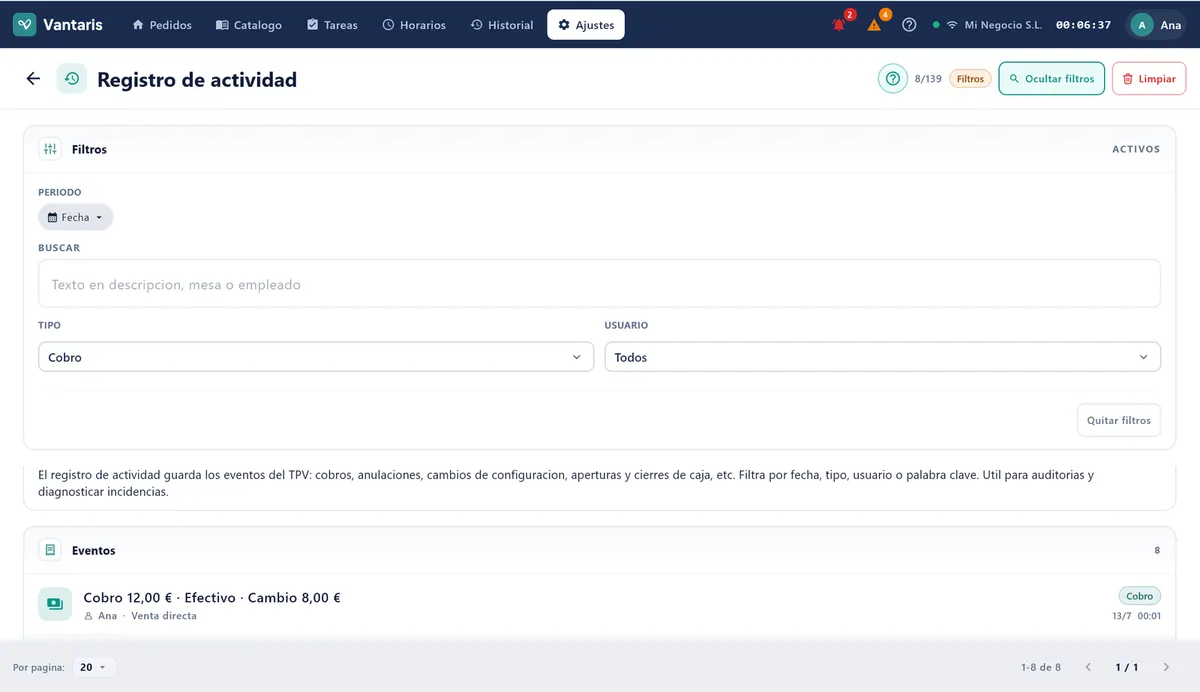
Task: Click the cash payment icon of Cobro 12,00 €
Action: click(x=55, y=604)
